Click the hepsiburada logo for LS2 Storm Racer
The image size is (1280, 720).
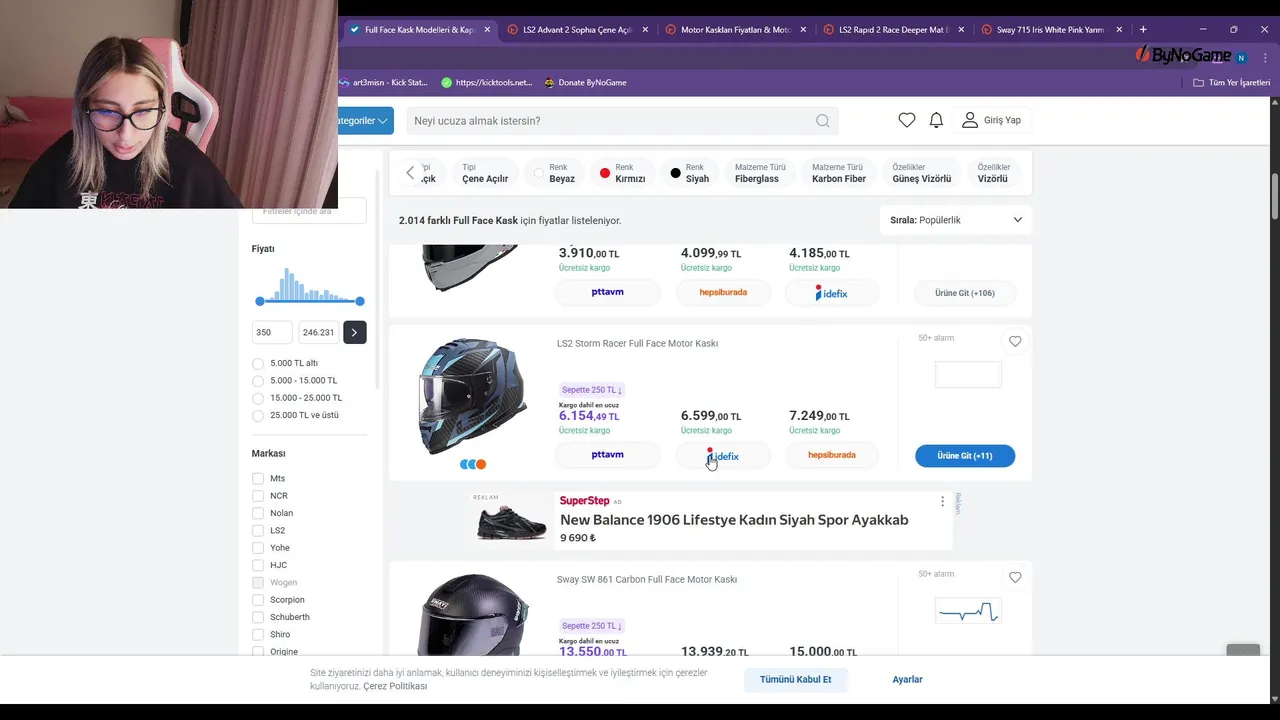(x=832, y=455)
